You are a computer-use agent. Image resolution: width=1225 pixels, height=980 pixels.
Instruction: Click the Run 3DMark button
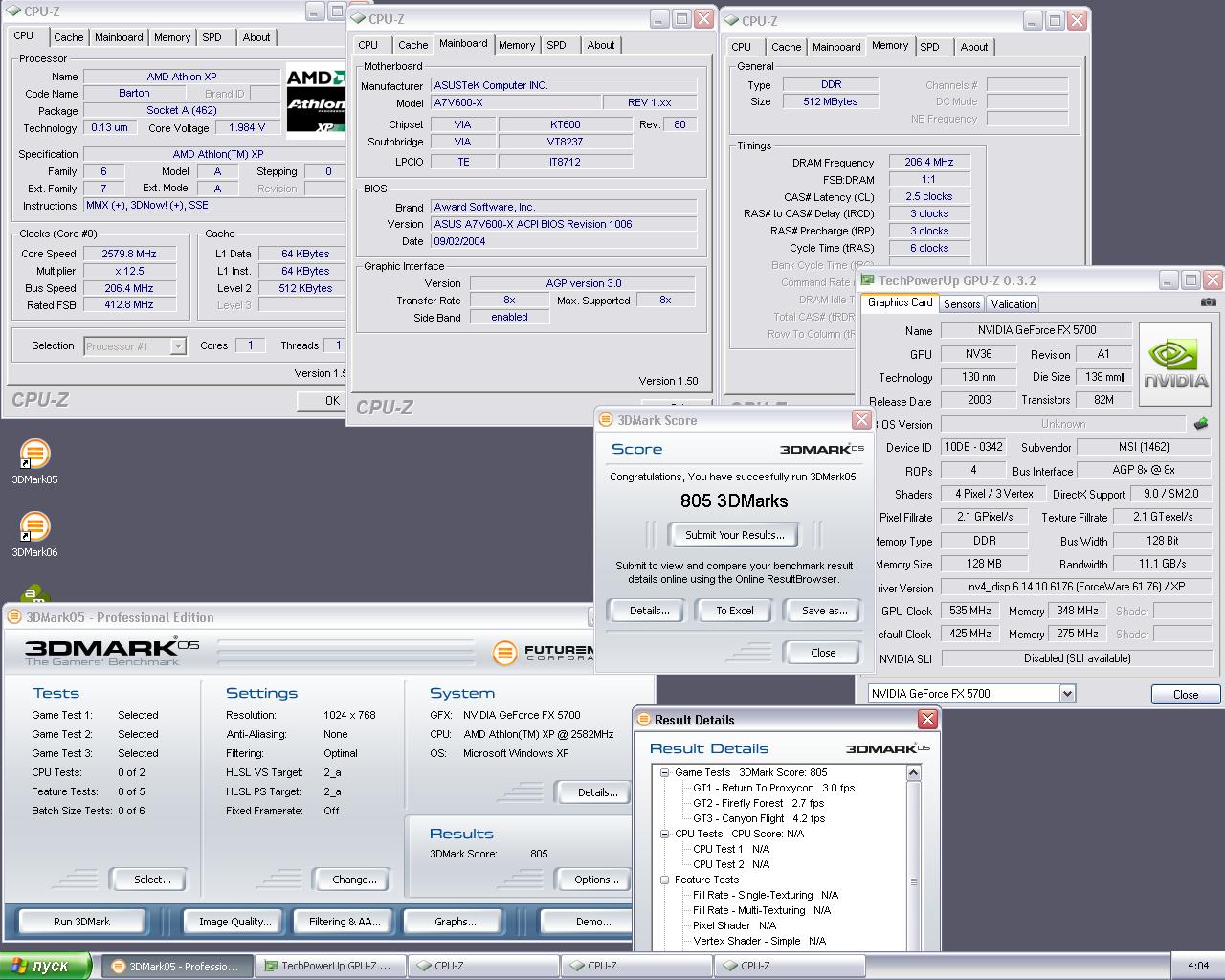[x=81, y=922]
